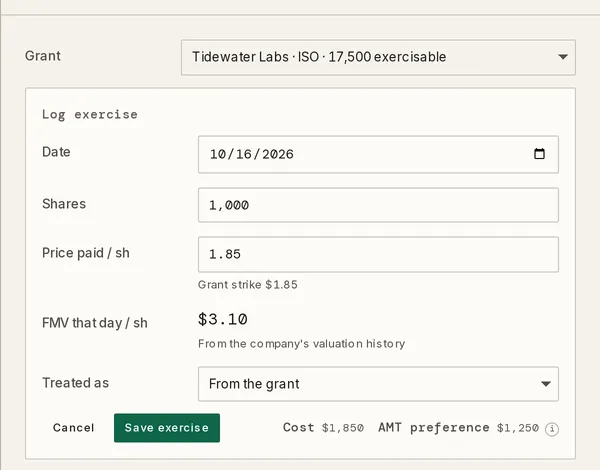Click the Date label
Viewport: 600px width, 470px height.
pos(56,152)
